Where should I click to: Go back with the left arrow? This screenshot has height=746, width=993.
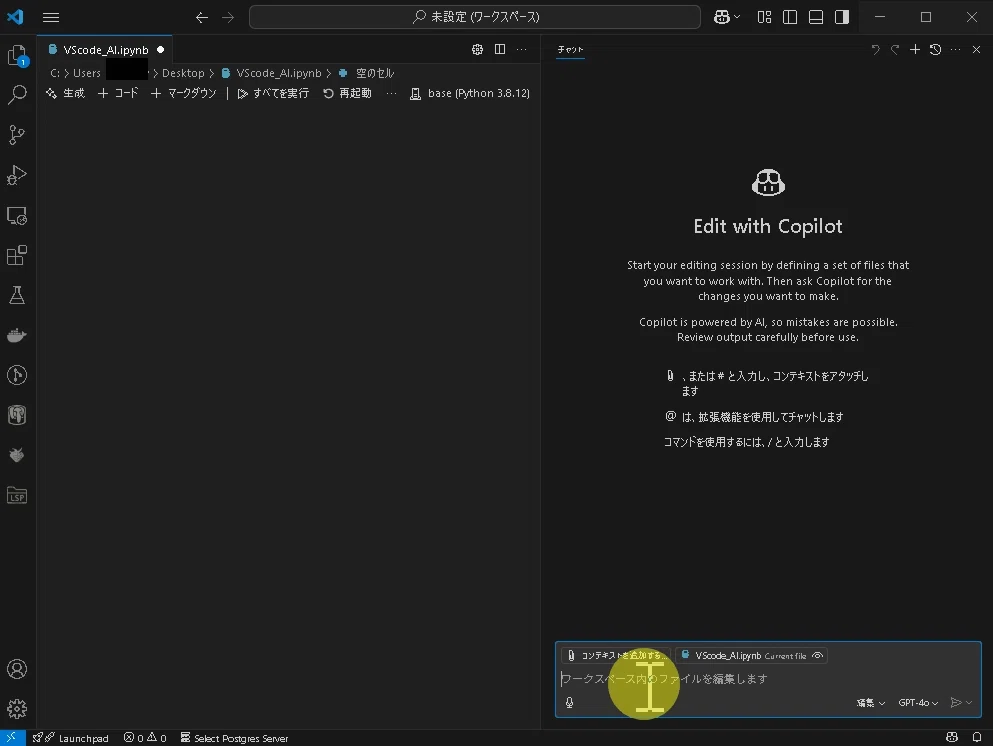coord(202,17)
